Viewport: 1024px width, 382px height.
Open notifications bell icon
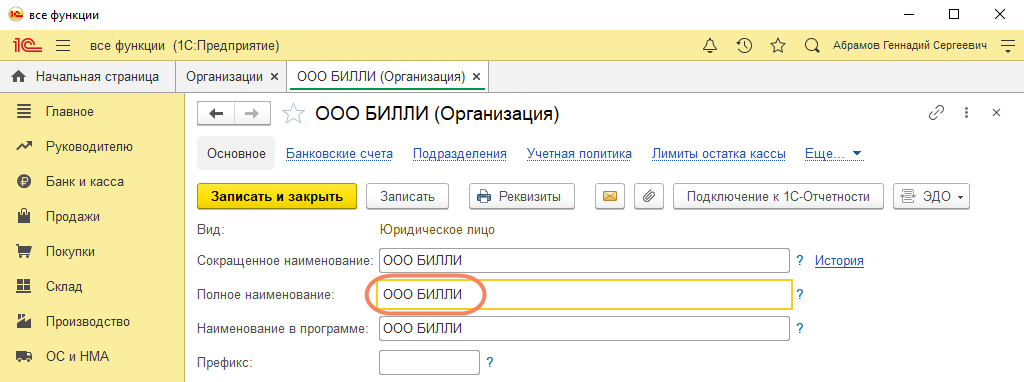[x=709, y=46]
